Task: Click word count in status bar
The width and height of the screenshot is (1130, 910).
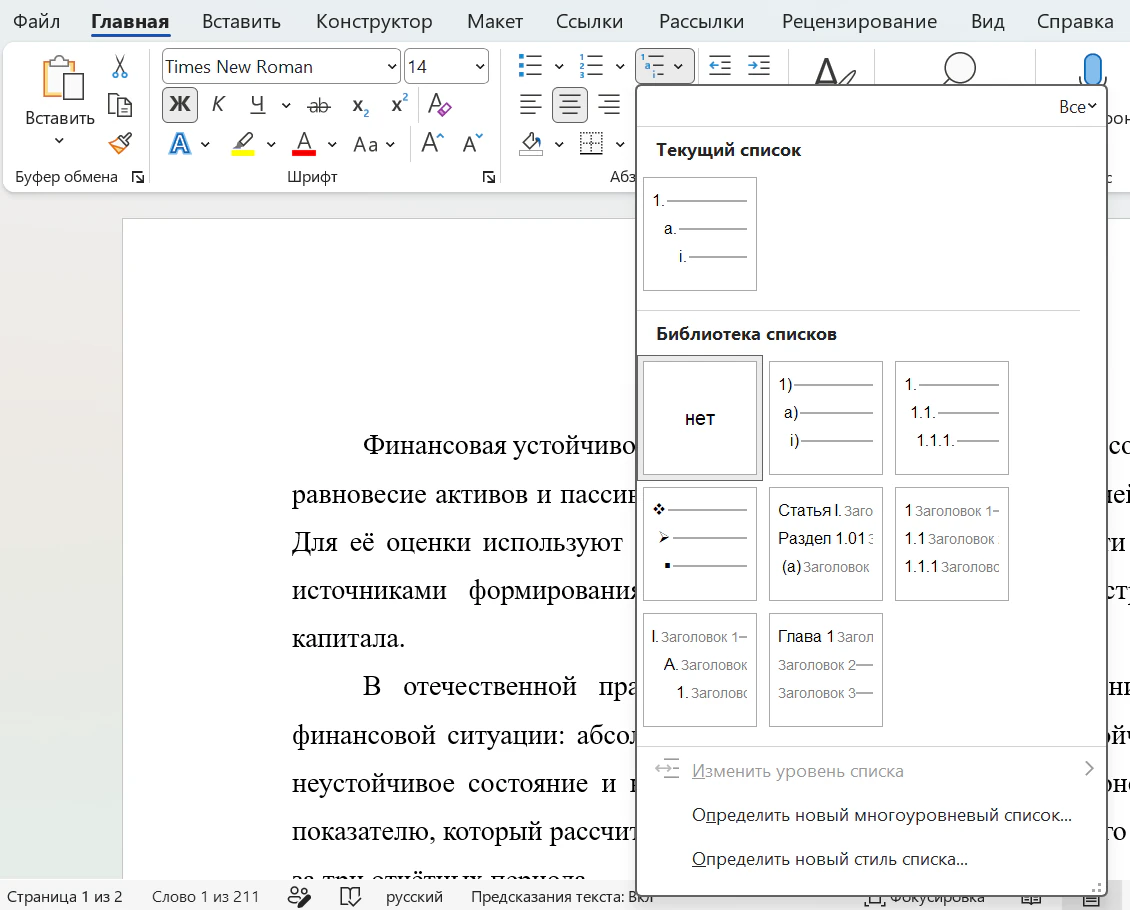Action: coord(205,896)
